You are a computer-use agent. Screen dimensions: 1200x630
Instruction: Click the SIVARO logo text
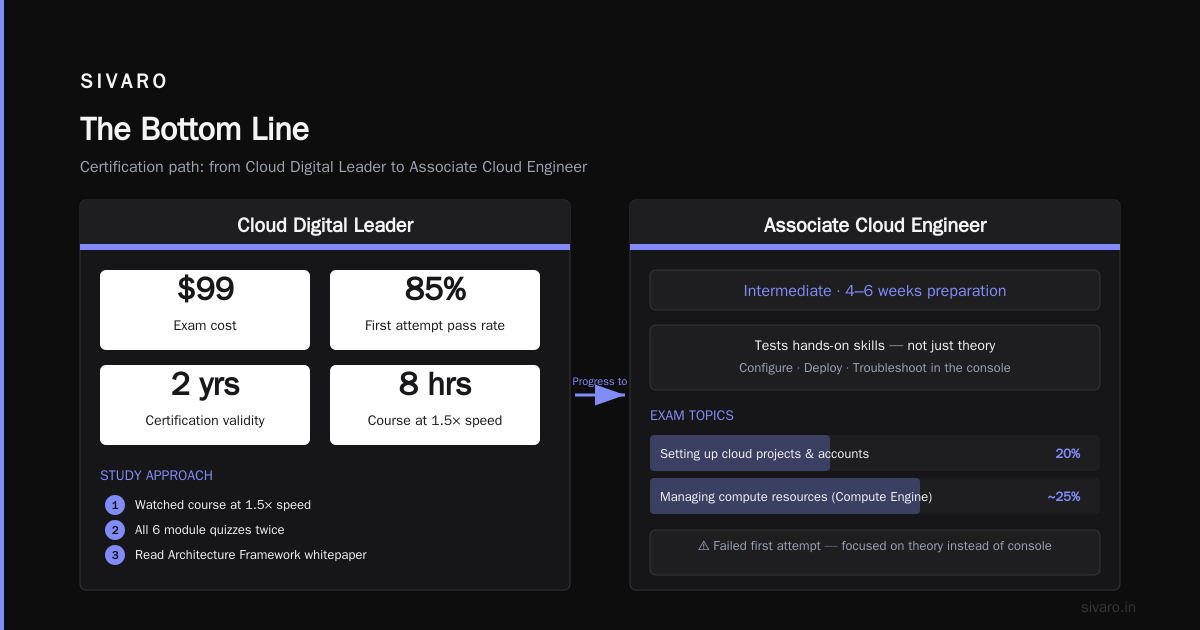124,82
